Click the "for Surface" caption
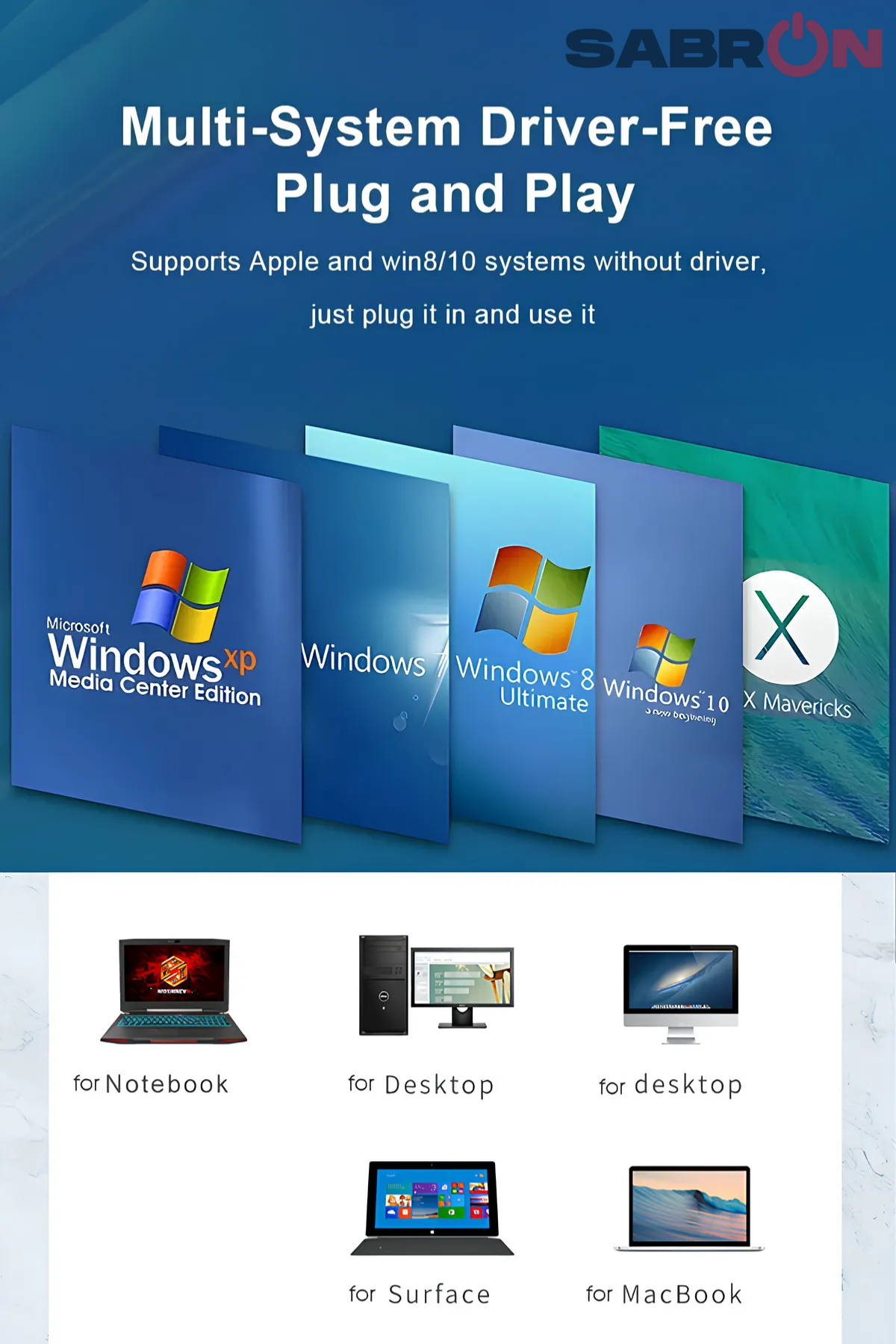 coord(420,1294)
